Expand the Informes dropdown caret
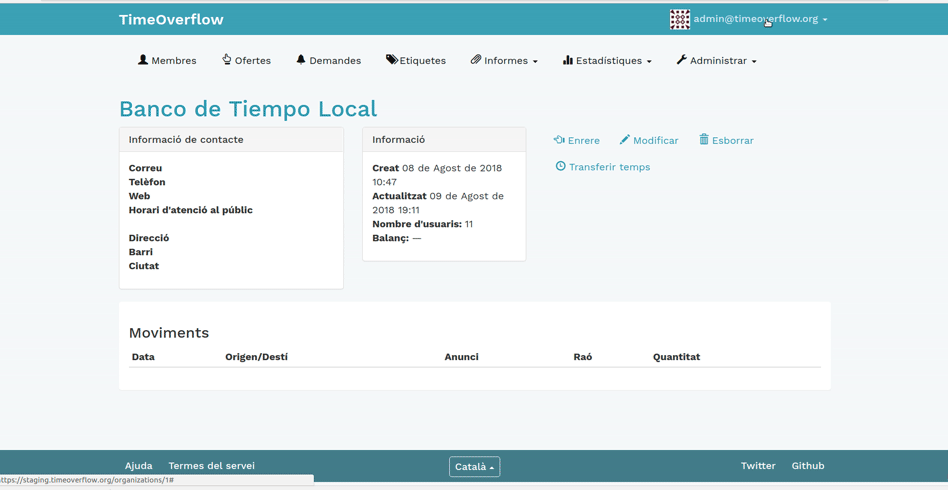This screenshot has width=948, height=490. click(535, 62)
